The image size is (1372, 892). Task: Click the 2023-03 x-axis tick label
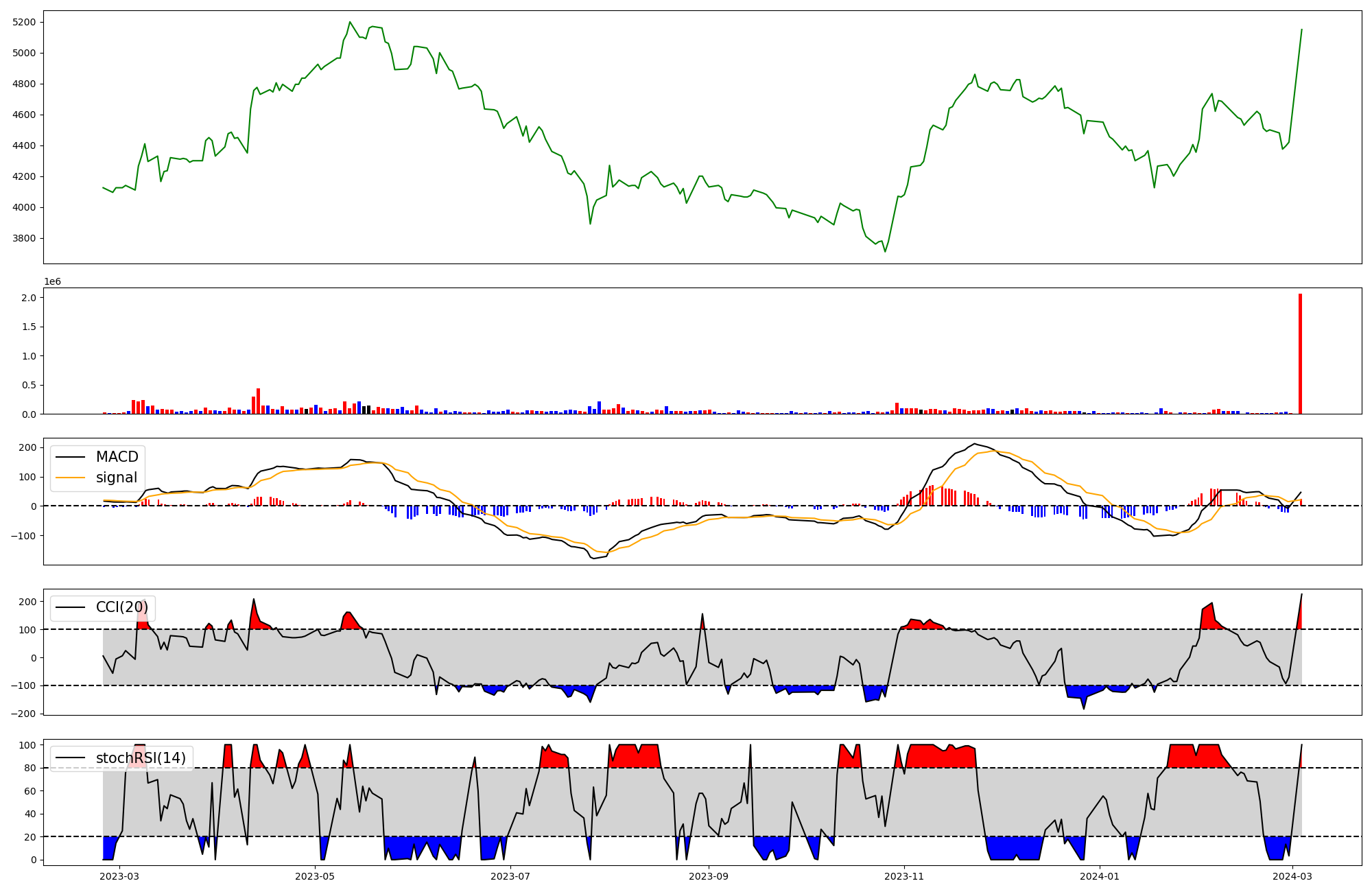coord(120,876)
